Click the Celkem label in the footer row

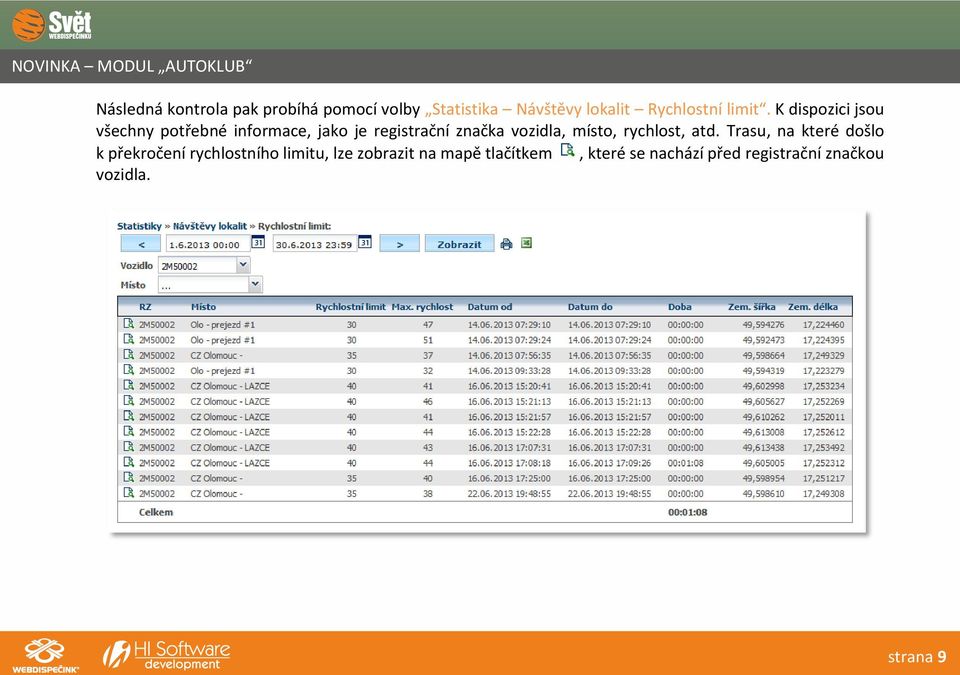pos(156,512)
